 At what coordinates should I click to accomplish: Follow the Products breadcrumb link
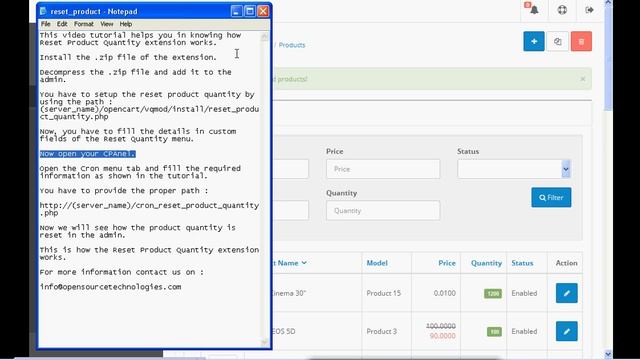pos(292,45)
